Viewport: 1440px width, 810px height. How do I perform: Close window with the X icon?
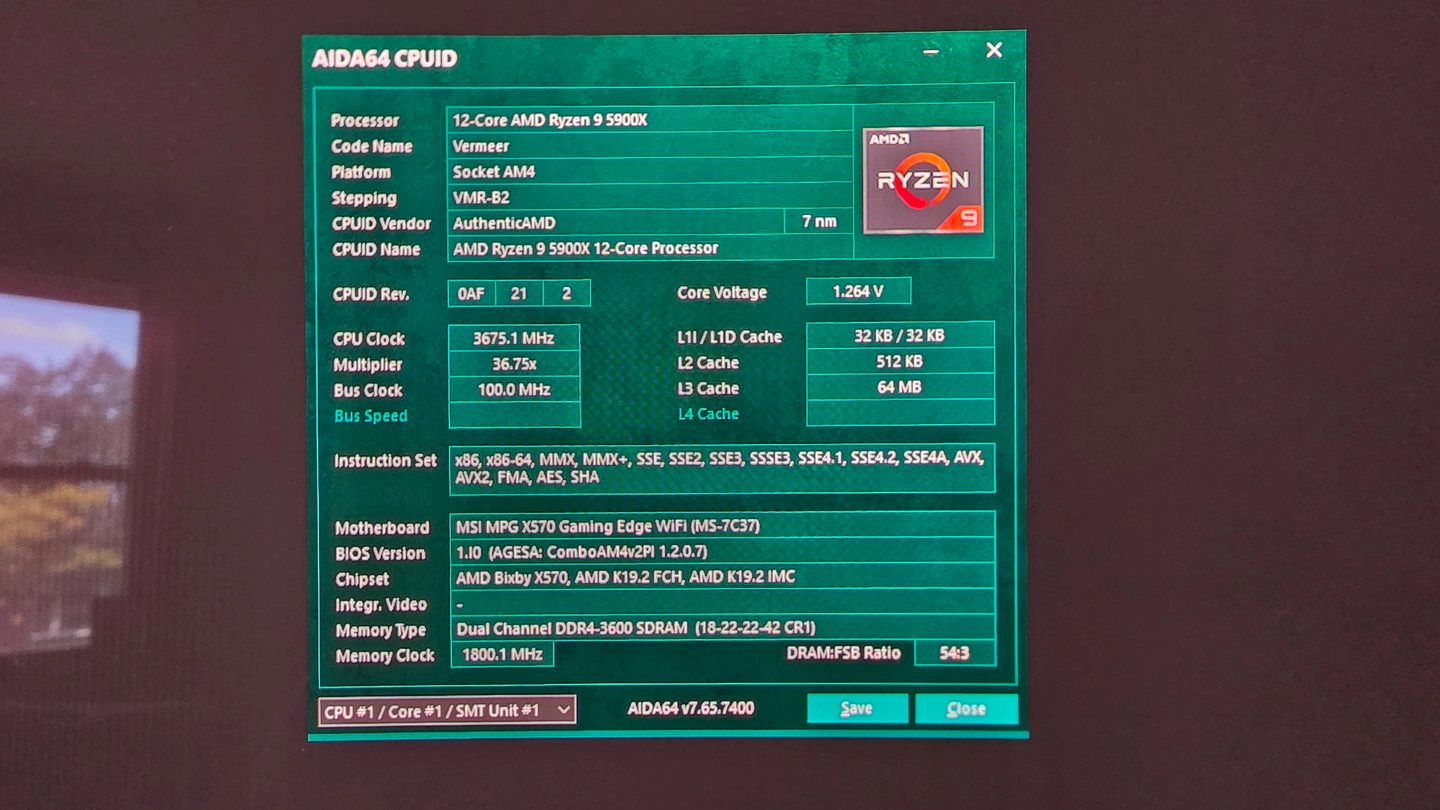pos(994,50)
